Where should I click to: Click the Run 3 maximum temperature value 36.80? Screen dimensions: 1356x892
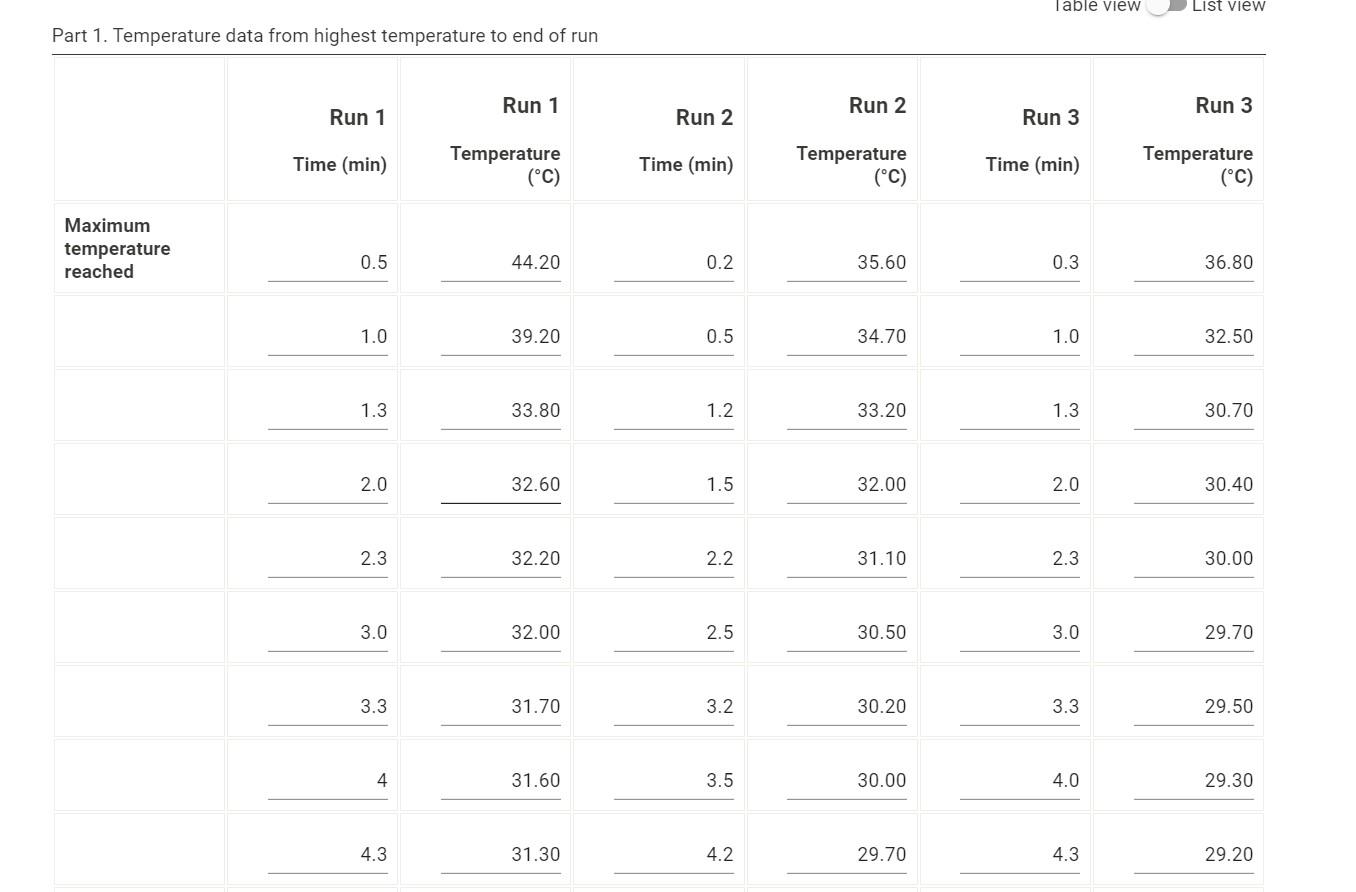pos(1194,262)
